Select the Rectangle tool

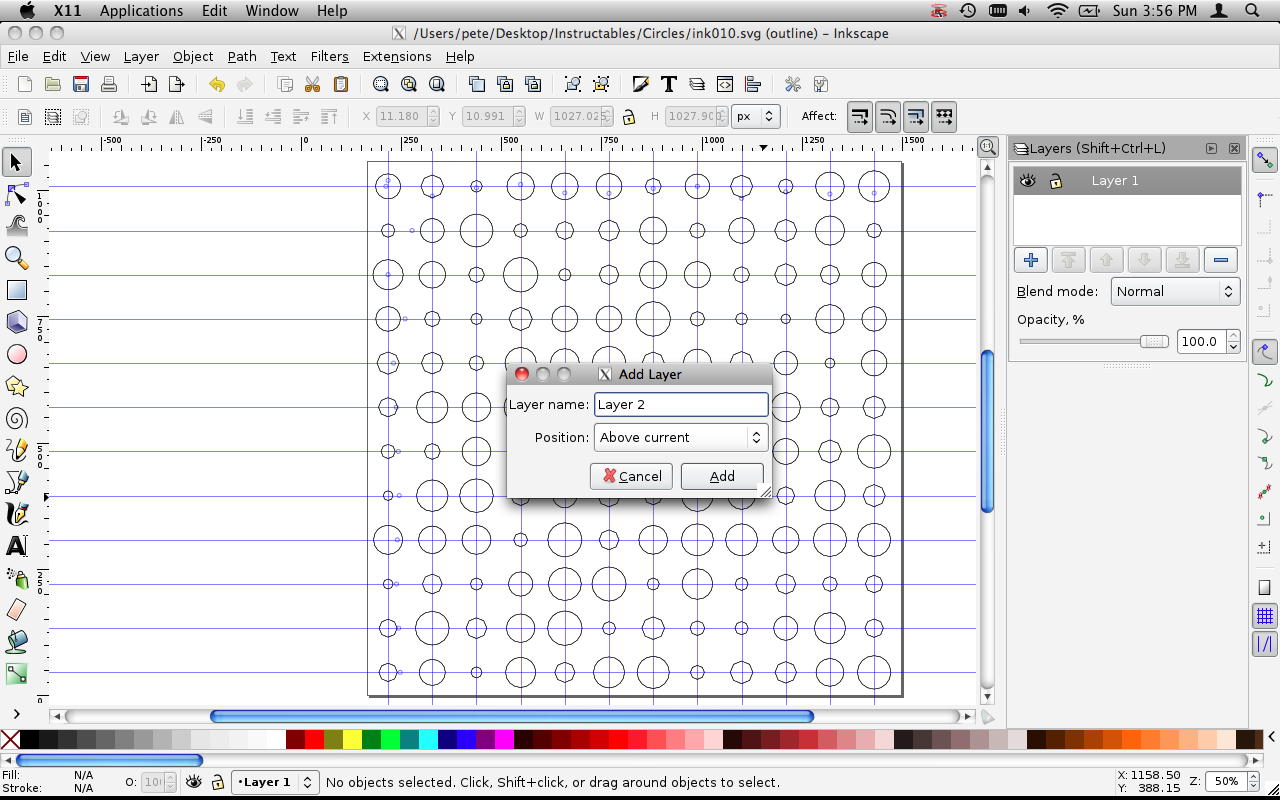point(16,290)
